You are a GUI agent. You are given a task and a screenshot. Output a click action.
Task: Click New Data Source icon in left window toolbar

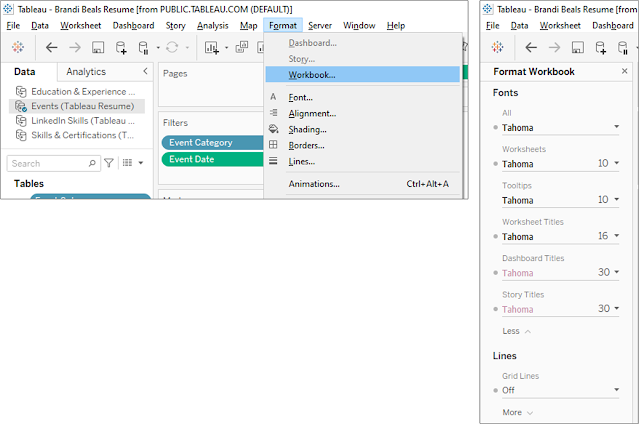121,48
